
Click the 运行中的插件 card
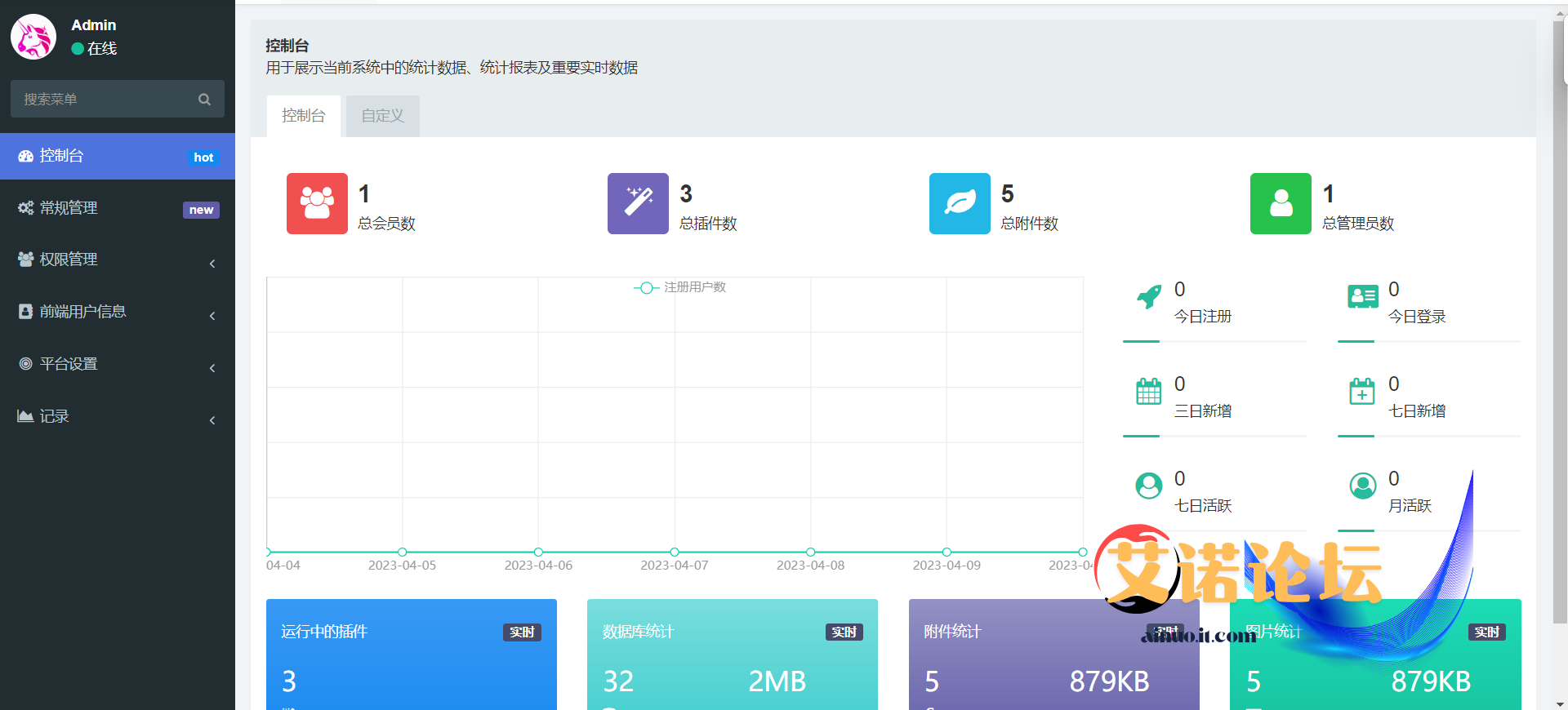pos(412,655)
